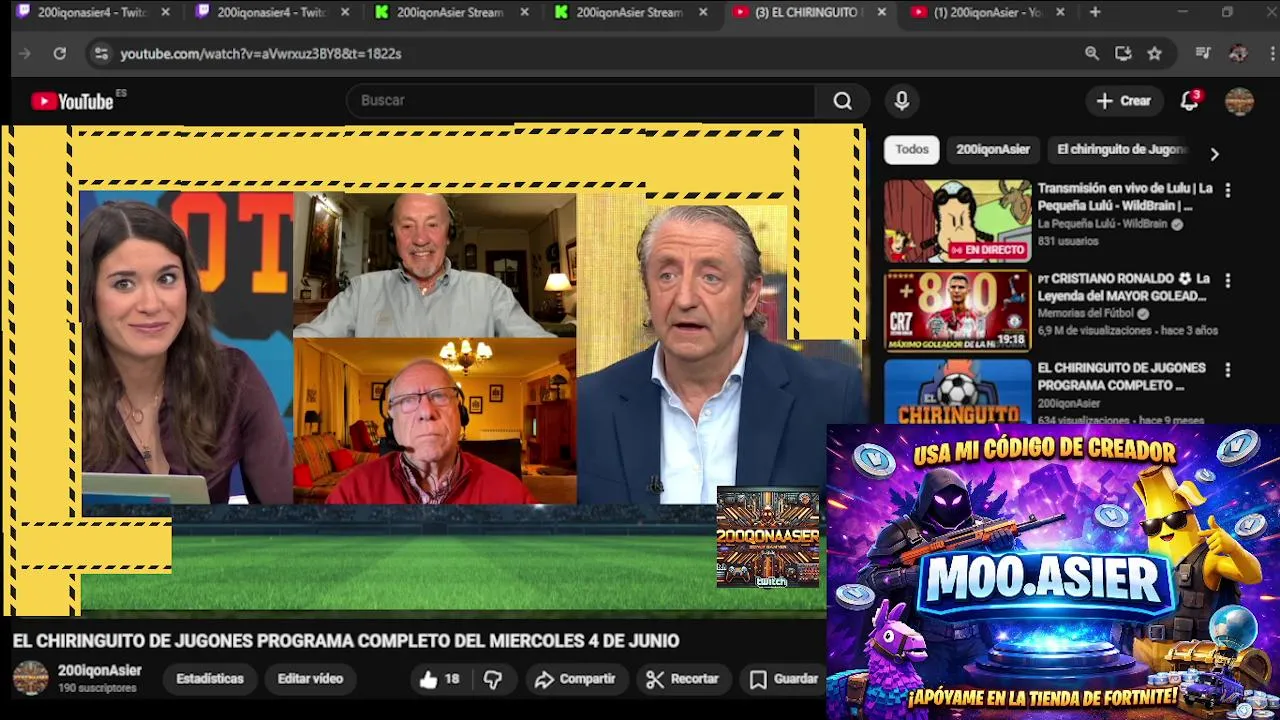Focus the YouTube Buscar search field
The height and width of the screenshot is (720, 1280).
coord(580,101)
